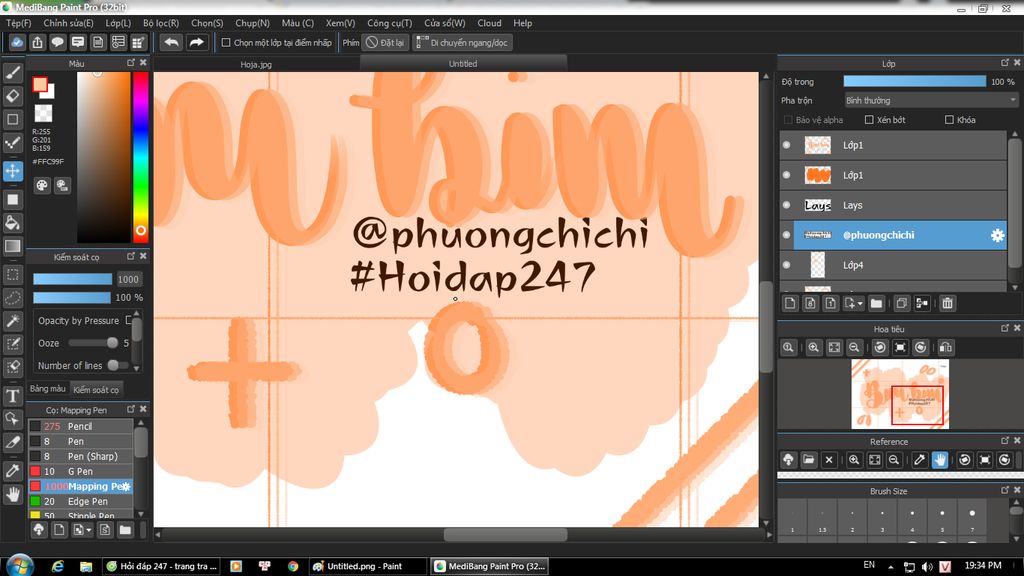Zoom out in the Navigator panel

[854, 347]
